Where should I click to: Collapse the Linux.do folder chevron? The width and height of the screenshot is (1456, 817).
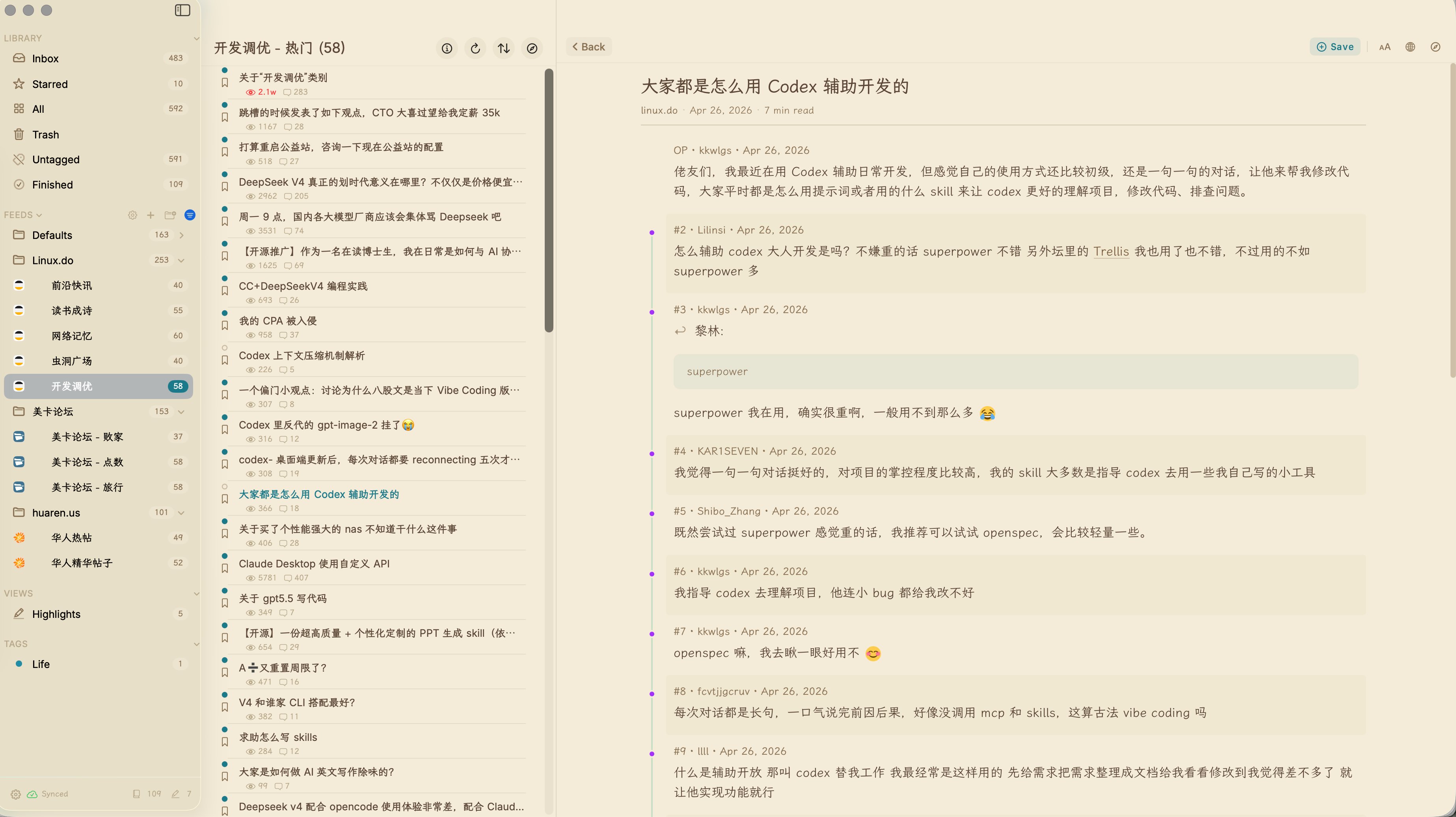point(181,261)
